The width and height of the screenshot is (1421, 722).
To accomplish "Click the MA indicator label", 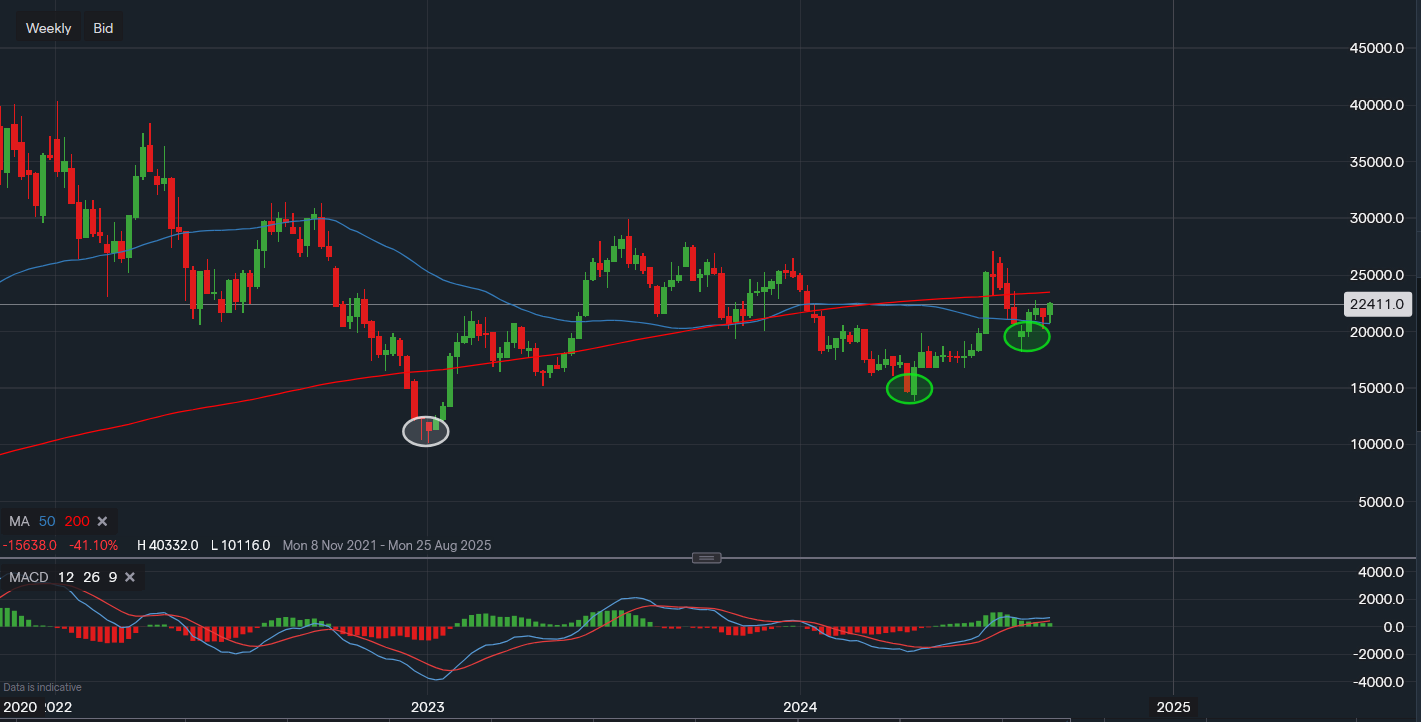I will [x=19, y=521].
